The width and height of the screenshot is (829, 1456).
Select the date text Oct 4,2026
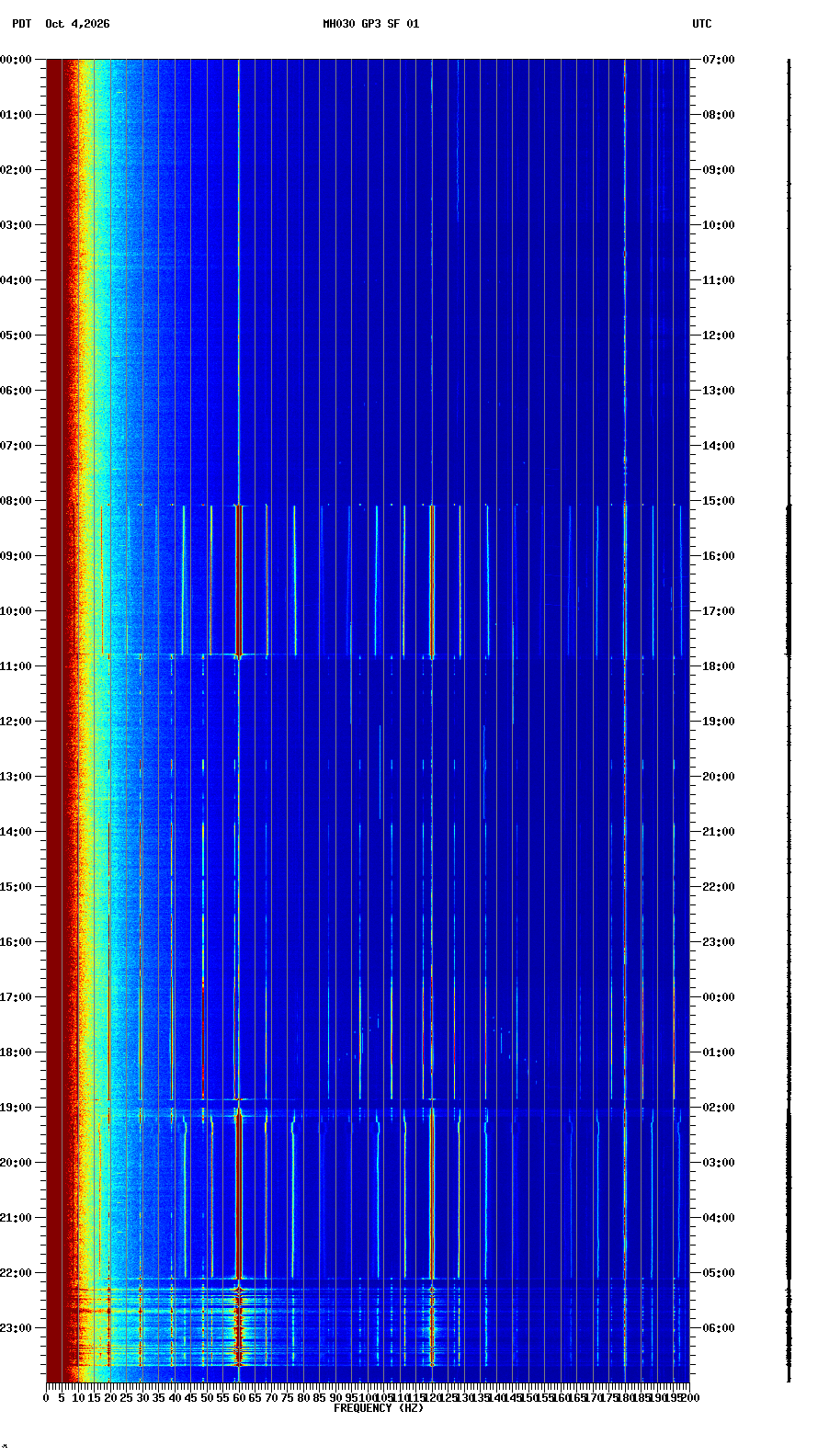(77, 24)
